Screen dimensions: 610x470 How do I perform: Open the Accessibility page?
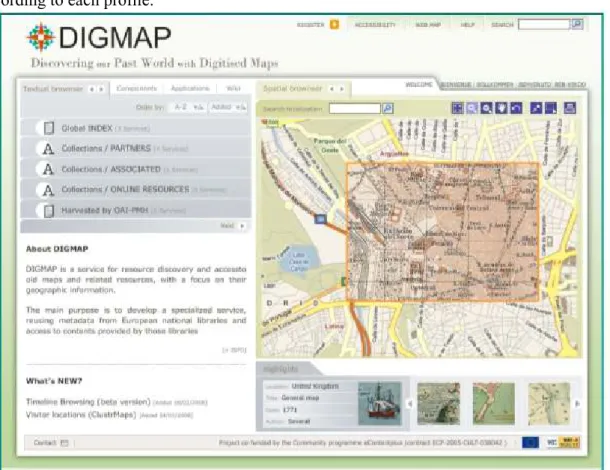coord(375,25)
